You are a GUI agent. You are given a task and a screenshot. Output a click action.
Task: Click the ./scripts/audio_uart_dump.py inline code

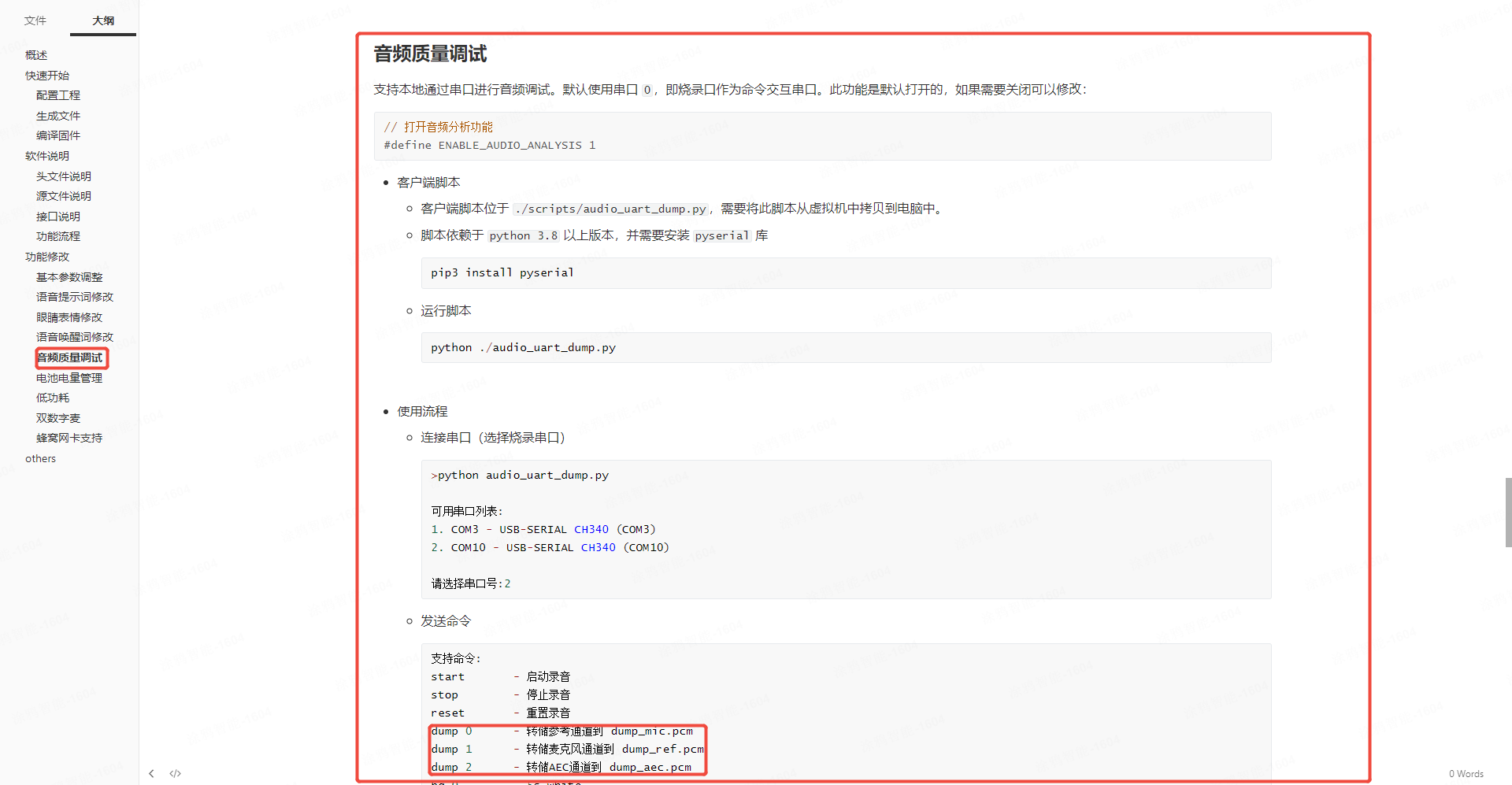pyautogui.click(x=610, y=209)
